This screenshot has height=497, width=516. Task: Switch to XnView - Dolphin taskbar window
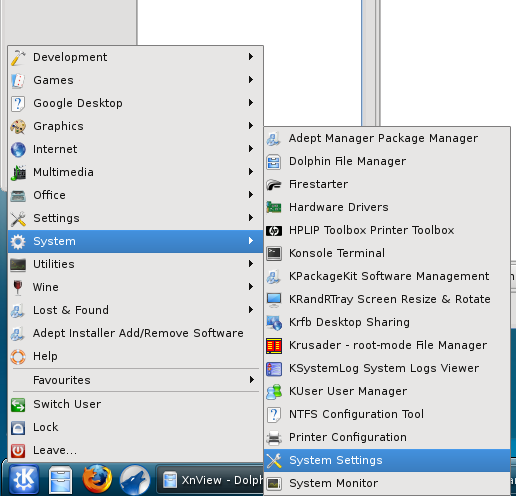211,480
